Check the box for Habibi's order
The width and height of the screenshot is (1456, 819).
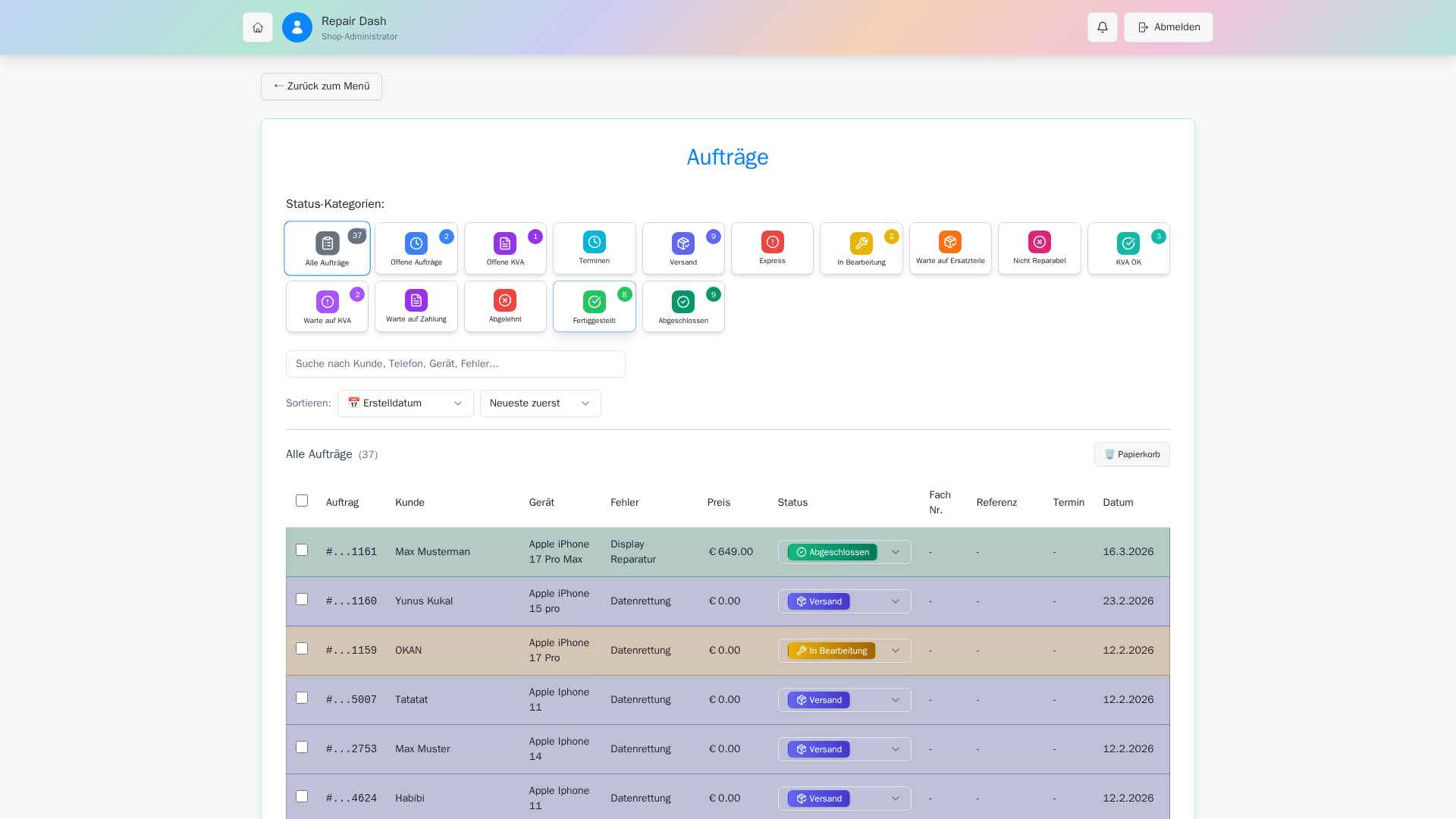[x=302, y=796]
